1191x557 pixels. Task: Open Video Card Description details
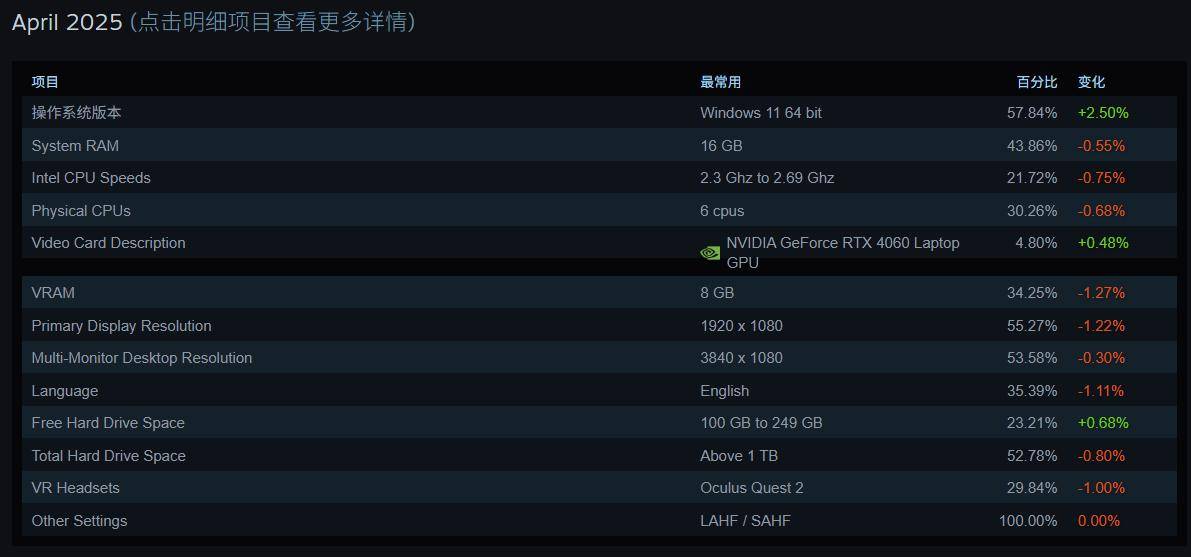599,243
